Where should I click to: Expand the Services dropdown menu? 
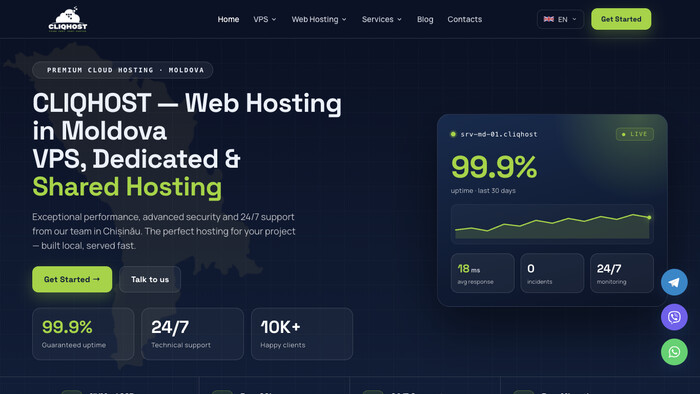tap(382, 19)
